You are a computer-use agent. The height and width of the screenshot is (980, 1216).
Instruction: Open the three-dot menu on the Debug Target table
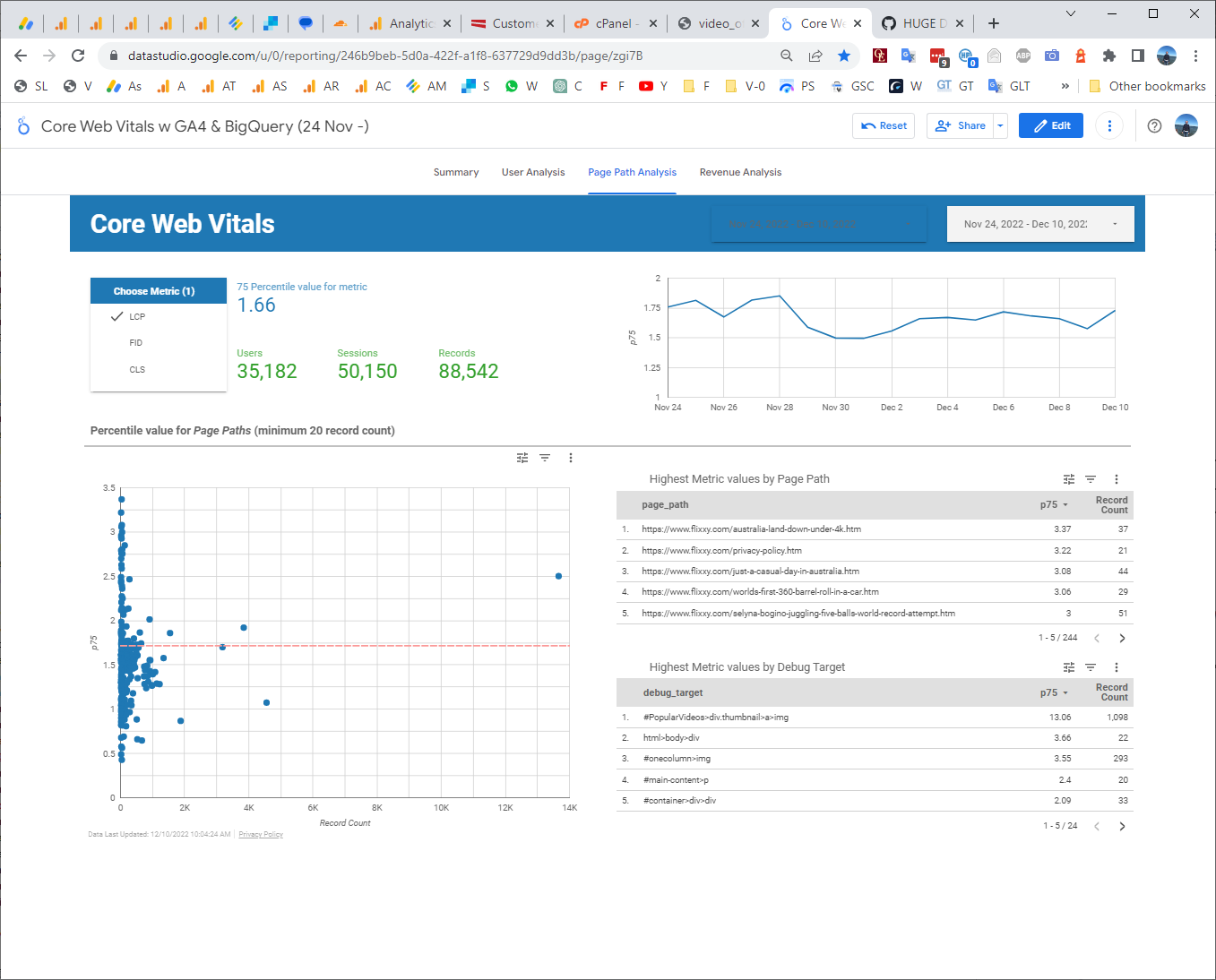(1116, 667)
